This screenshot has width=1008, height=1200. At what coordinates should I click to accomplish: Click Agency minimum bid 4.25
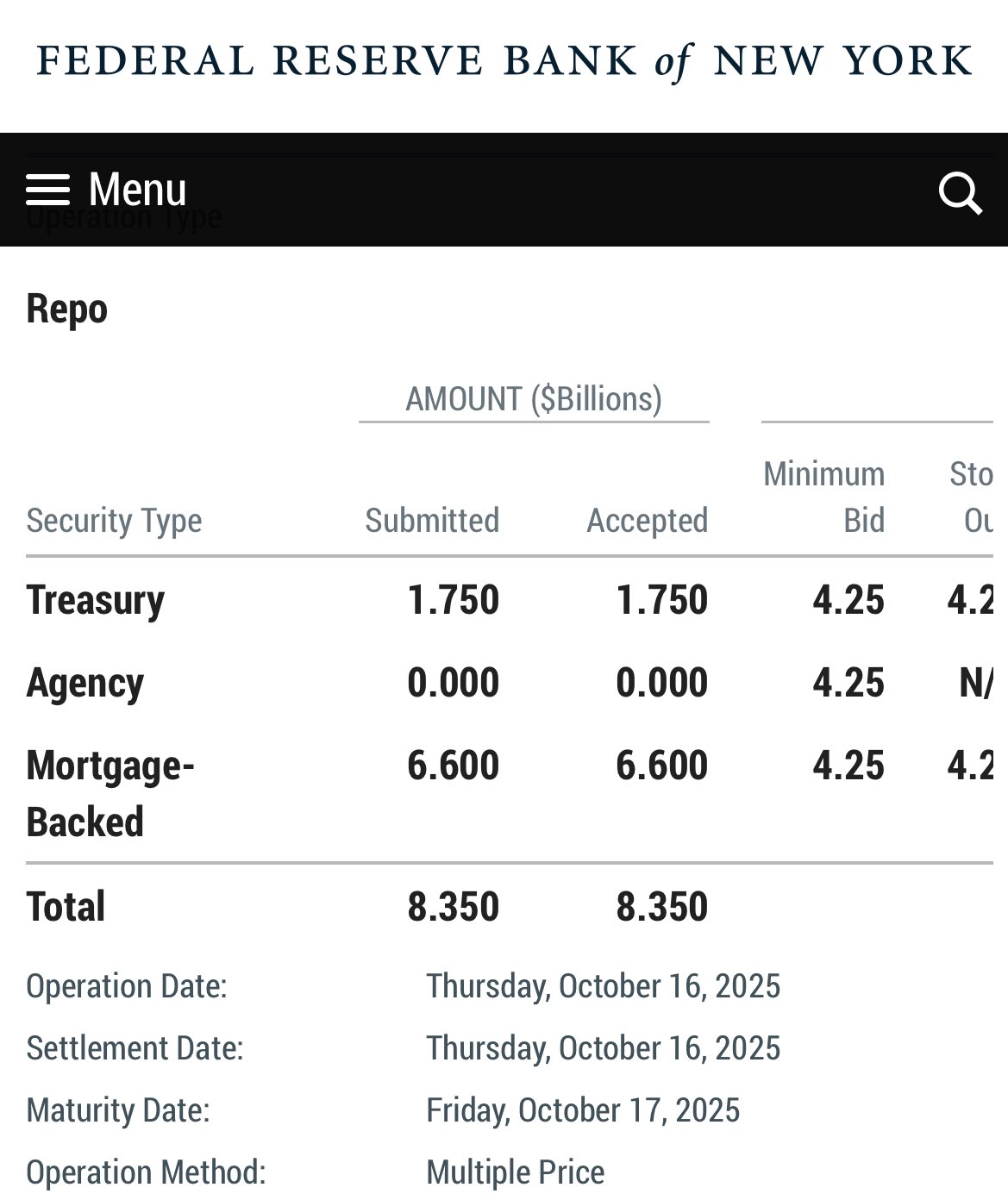pyautogui.click(x=848, y=683)
